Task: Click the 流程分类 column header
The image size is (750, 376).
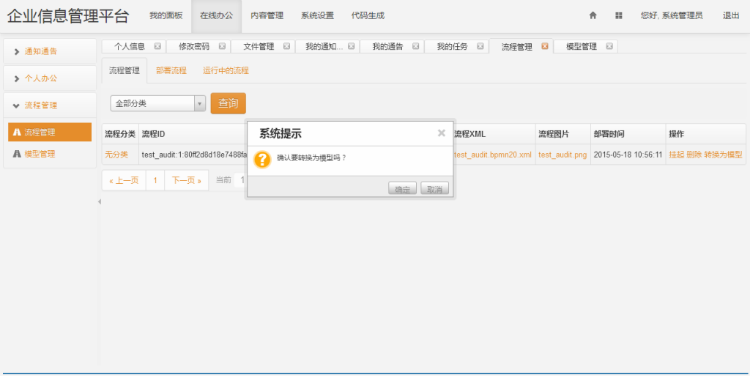Action: tap(120, 134)
